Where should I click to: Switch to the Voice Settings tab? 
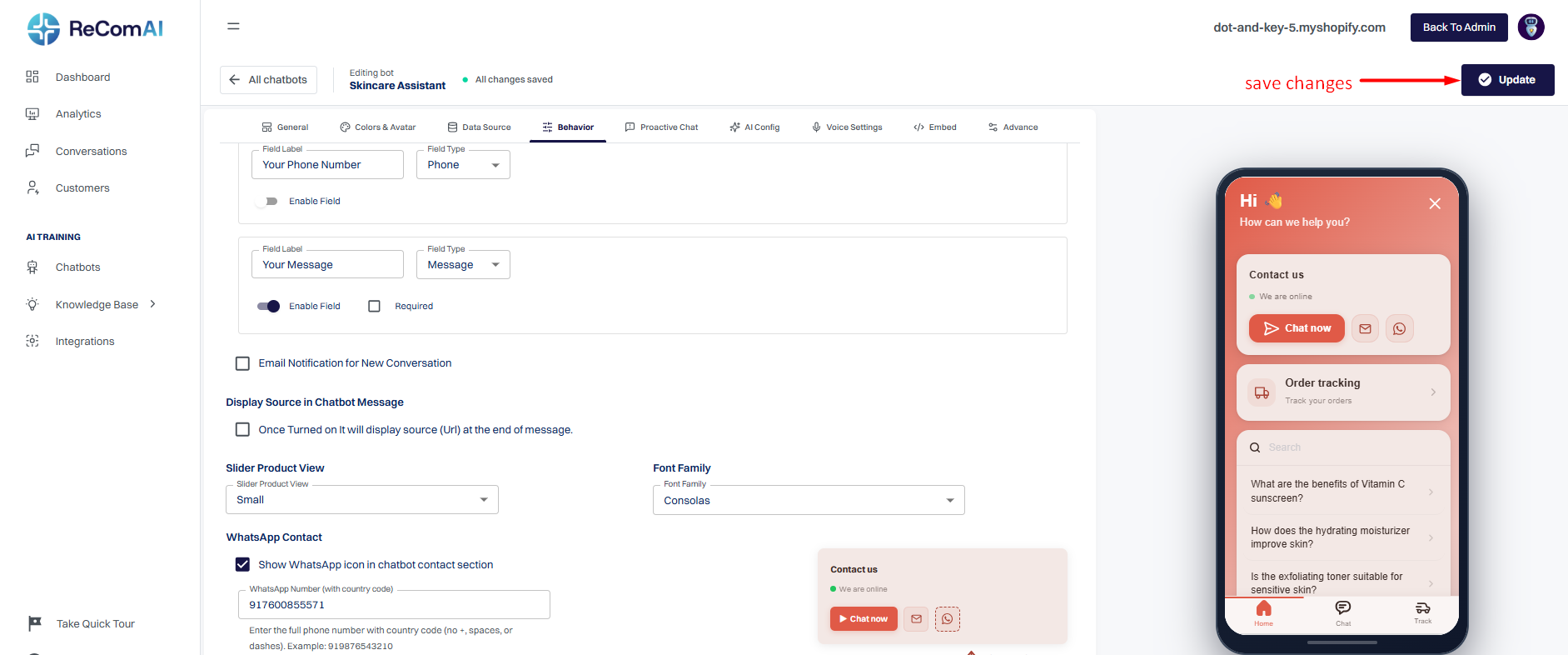(847, 127)
